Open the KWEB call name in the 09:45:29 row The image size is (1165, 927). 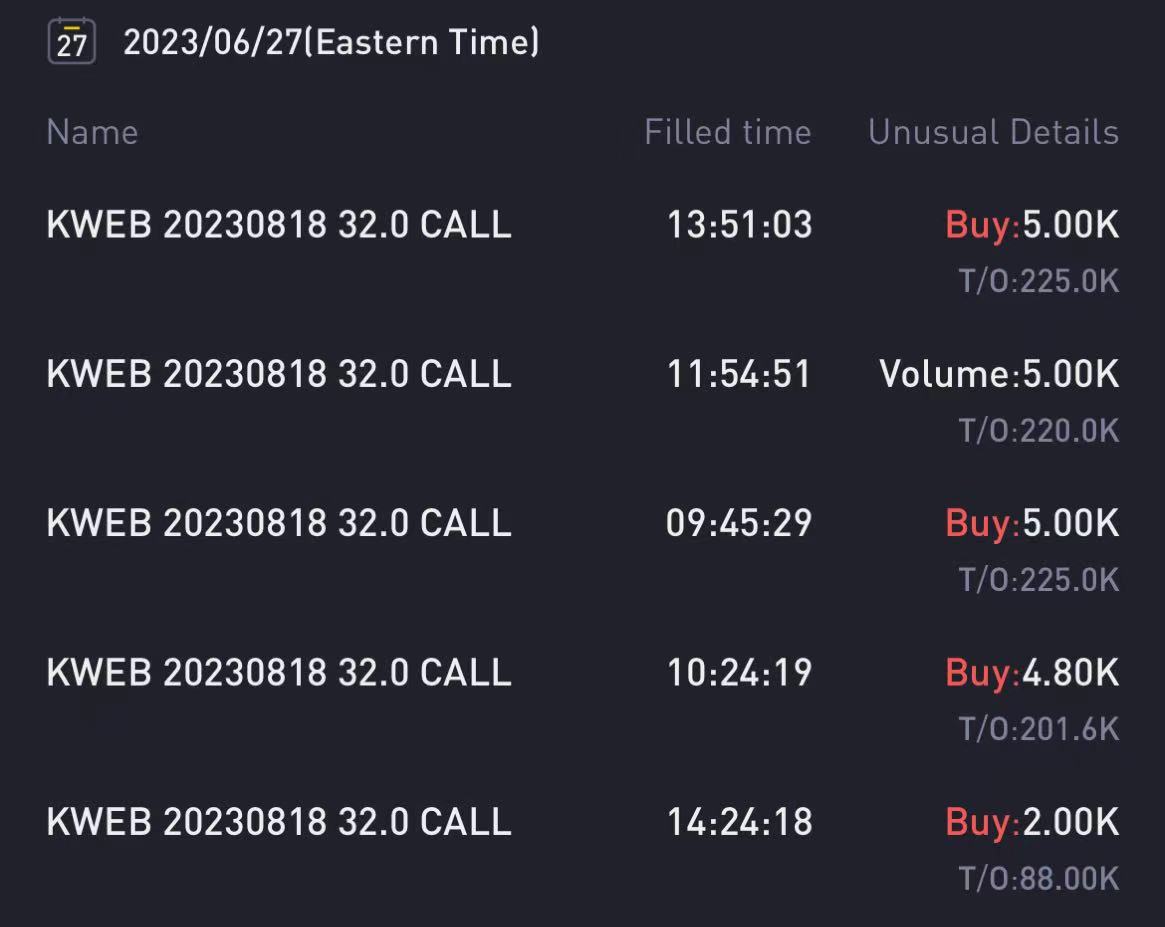pyautogui.click(x=279, y=523)
